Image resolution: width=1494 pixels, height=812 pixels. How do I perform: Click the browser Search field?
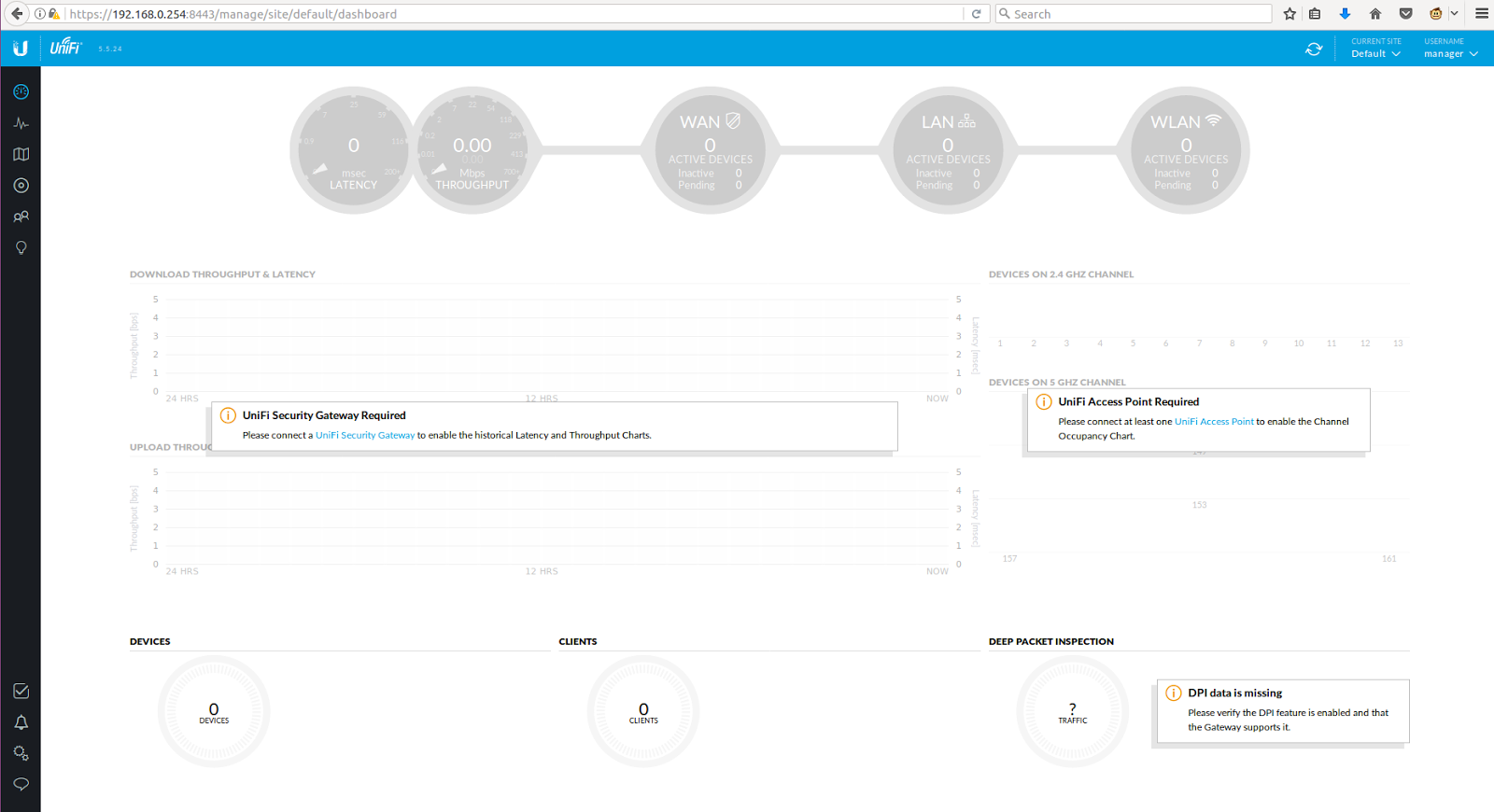point(1134,14)
